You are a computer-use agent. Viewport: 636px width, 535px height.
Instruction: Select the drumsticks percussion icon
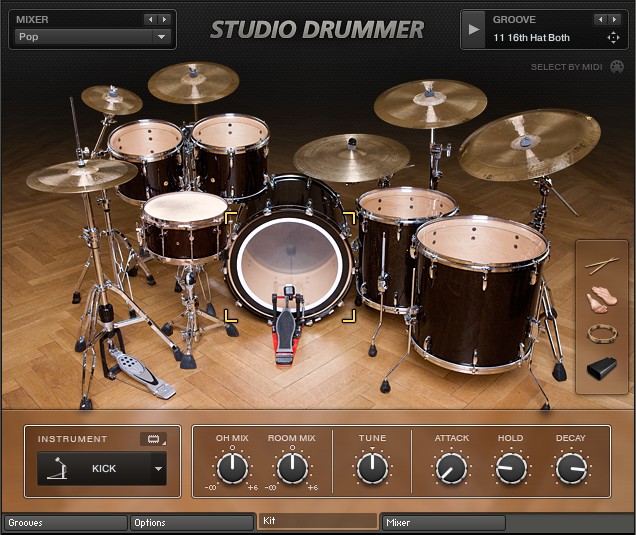click(602, 265)
